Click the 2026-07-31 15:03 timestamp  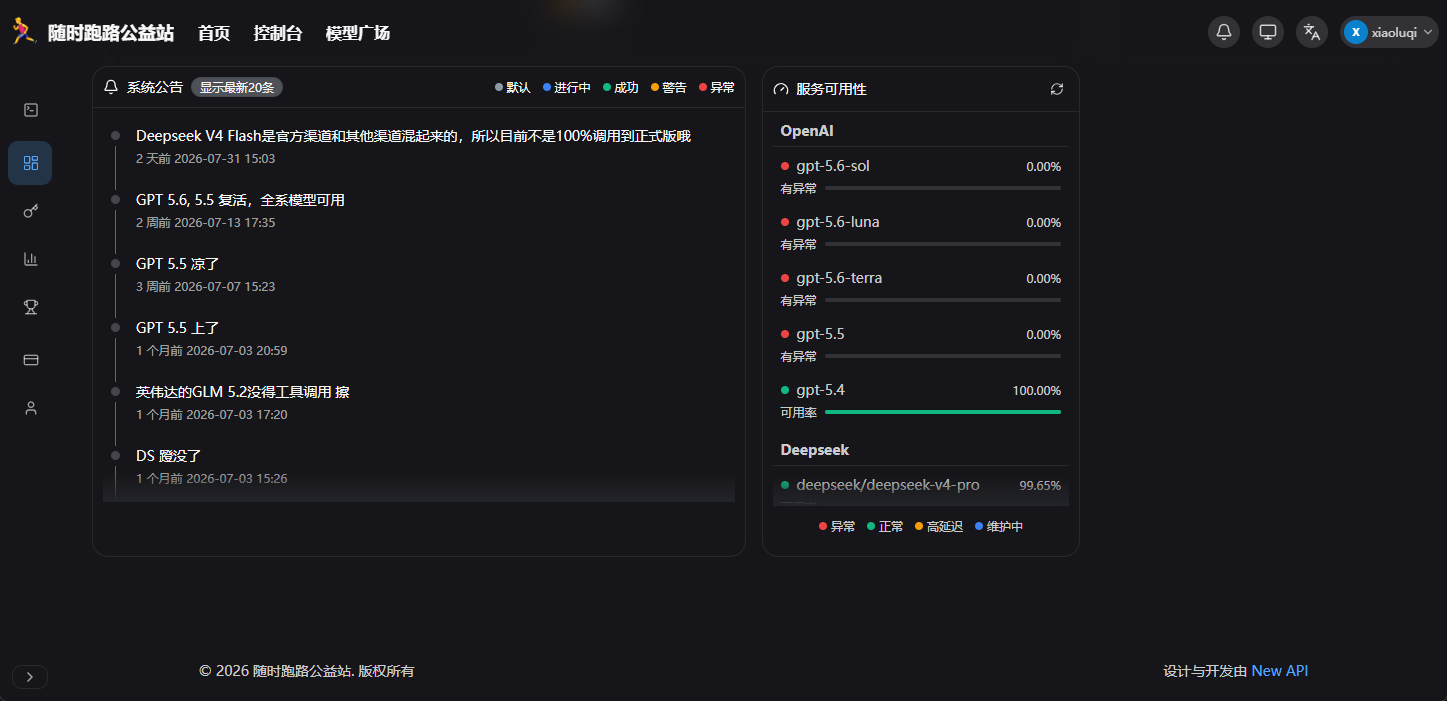(224, 158)
